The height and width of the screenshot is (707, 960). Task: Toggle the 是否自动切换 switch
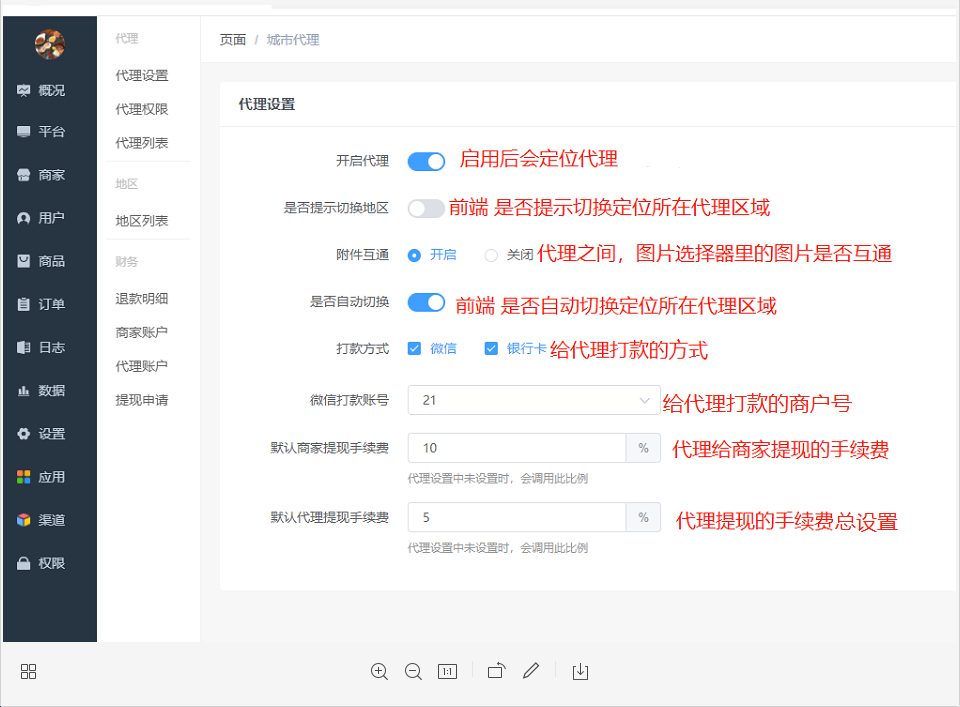(426, 302)
